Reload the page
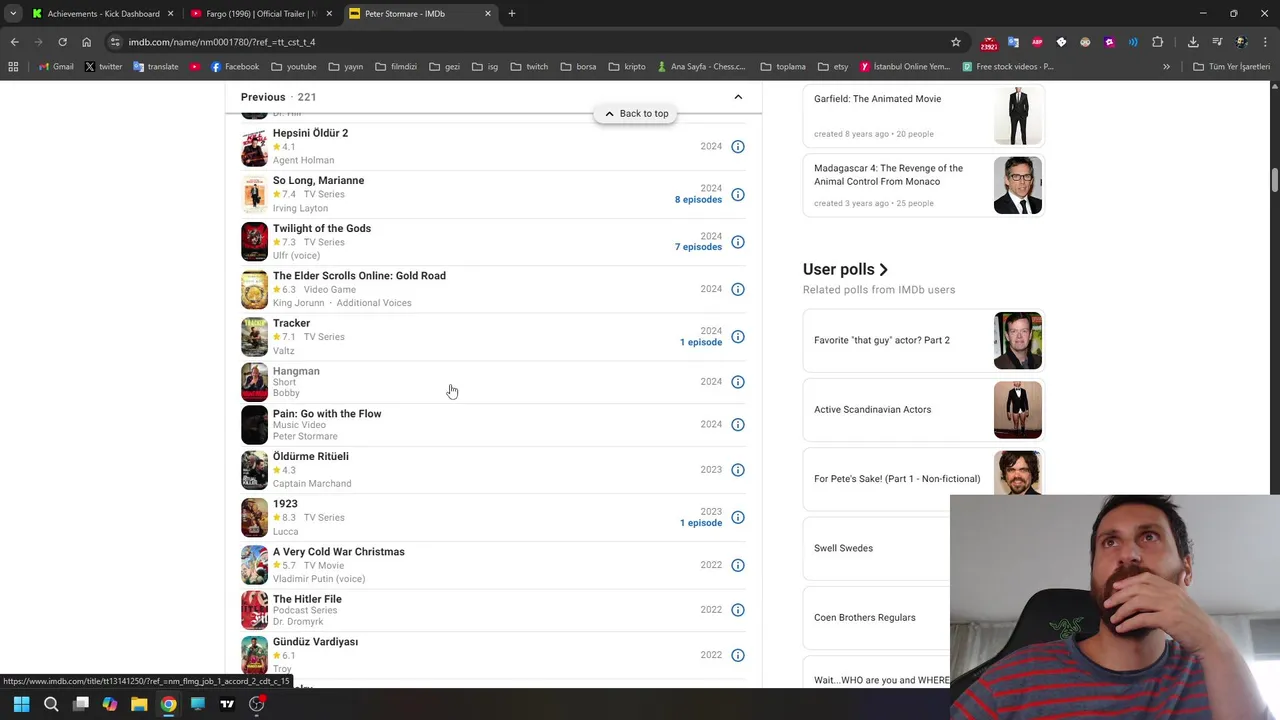 click(x=62, y=42)
